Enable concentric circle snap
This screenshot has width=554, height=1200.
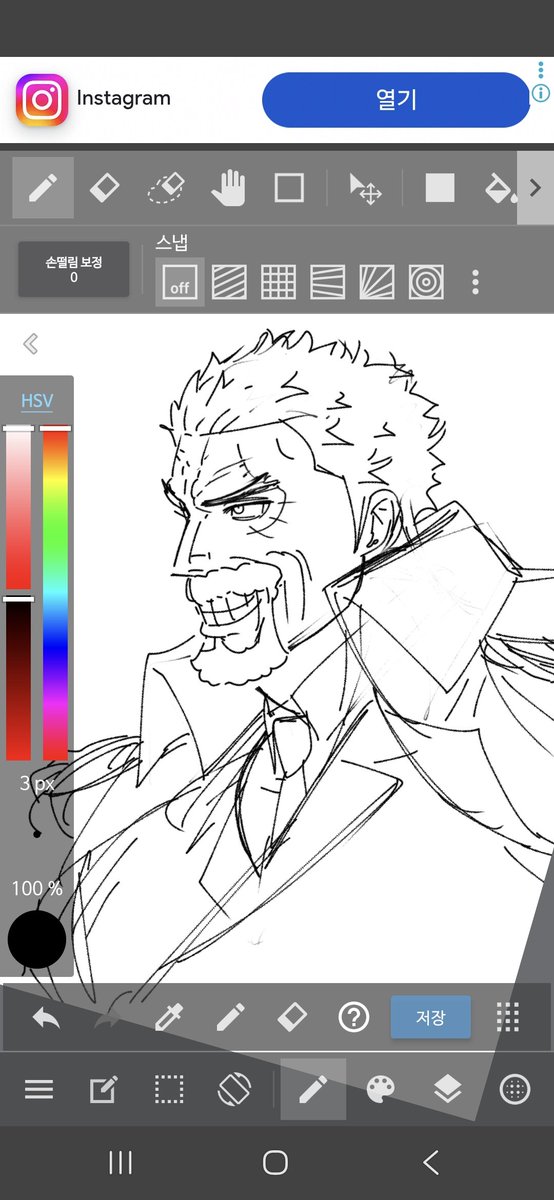coord(426,282)
